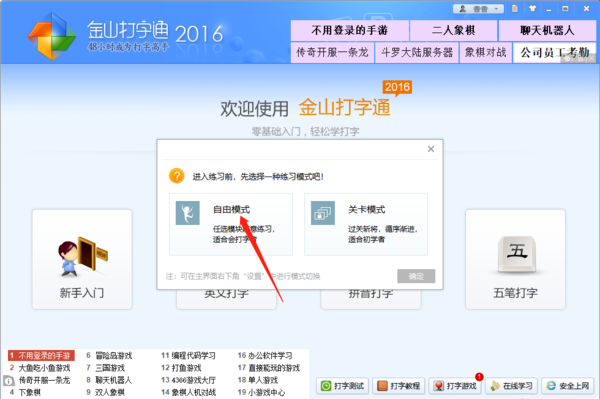Open the skin changer shirt icon
This screenshot has width=600, height=399.
532,8
